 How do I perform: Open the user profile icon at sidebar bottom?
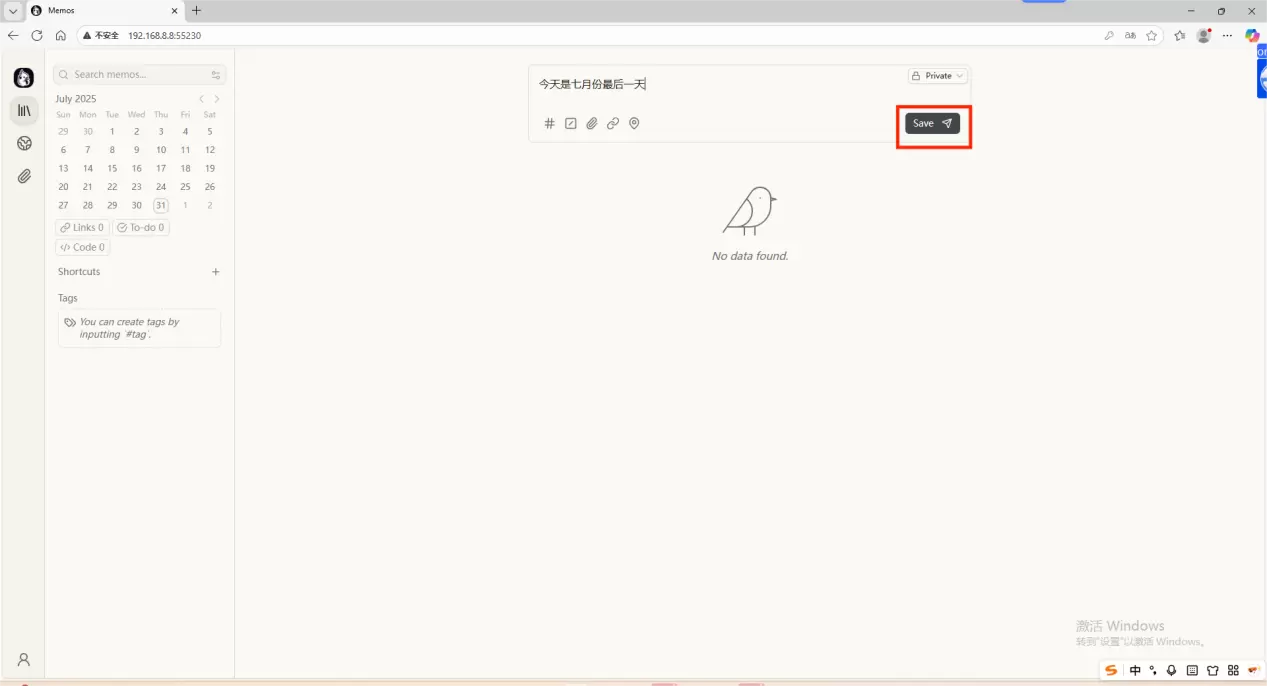pos(24,660)
